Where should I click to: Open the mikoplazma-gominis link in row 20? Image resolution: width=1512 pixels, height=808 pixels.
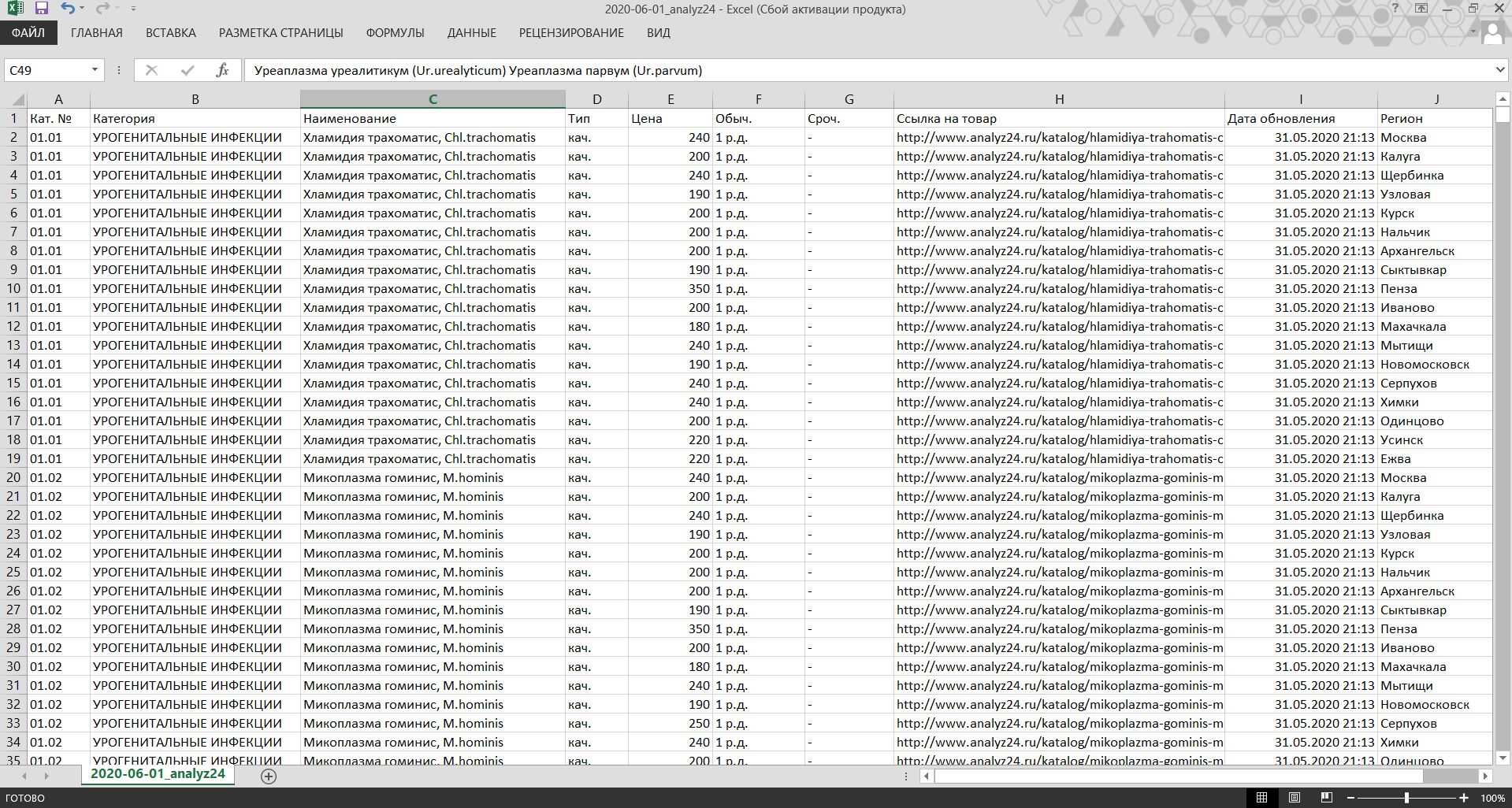[x=1059, y=477]
